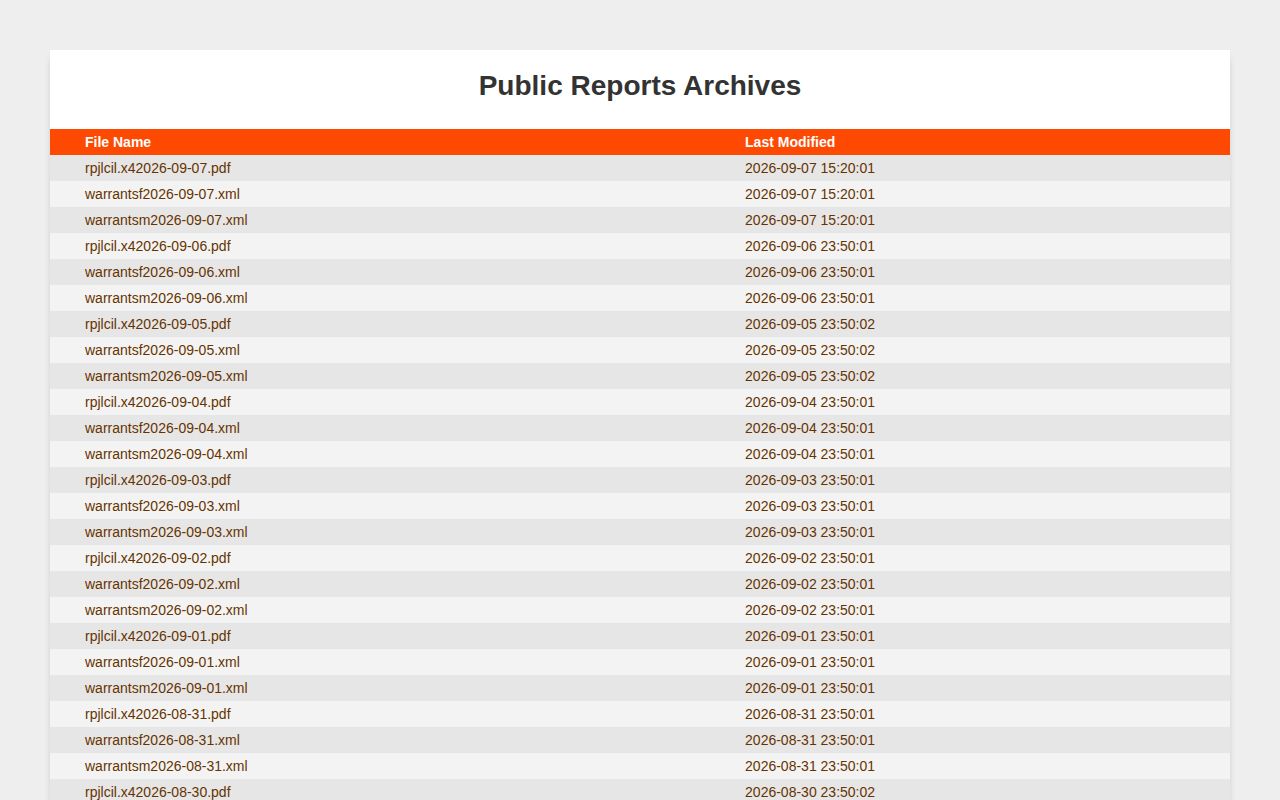Open warrantsm2026-09-02.xml link
Image resolution: width=1280 pixels, height=800 pixels.
click(x=166, y=610)
